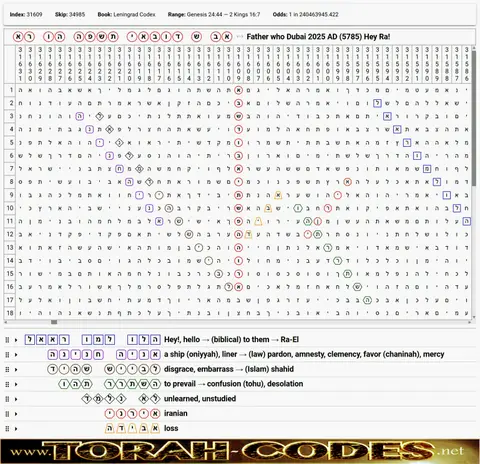The width and height of the screenshot is (480, 464).
Task: Expand the ship (oniyyah), liner term row
Action: coord(16,355)
